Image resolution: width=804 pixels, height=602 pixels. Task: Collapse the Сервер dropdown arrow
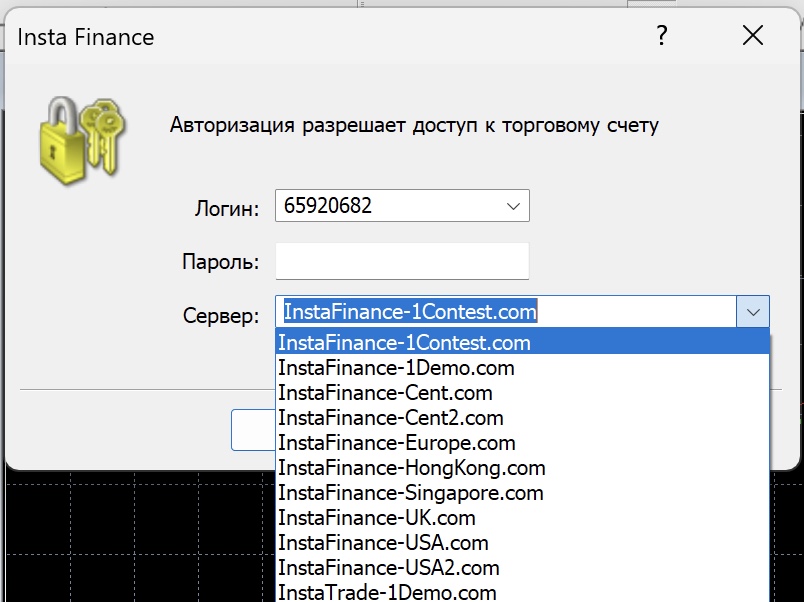[753, 312]
